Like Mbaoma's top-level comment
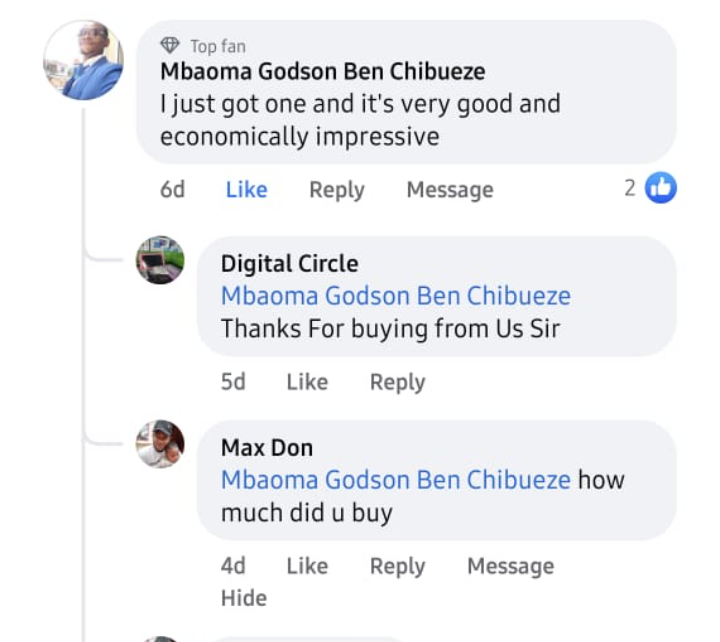Screen dimensions: 720x642 (246, 189)
